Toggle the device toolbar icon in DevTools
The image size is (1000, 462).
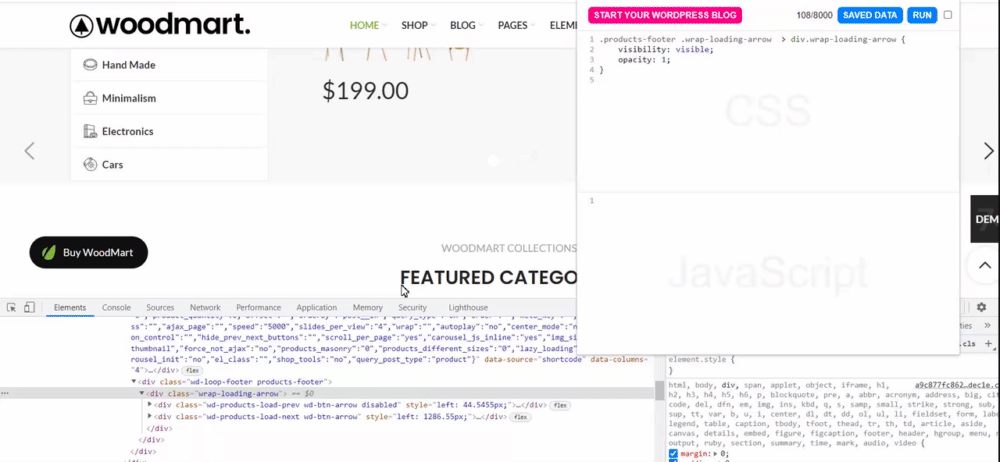coord(29,308)
